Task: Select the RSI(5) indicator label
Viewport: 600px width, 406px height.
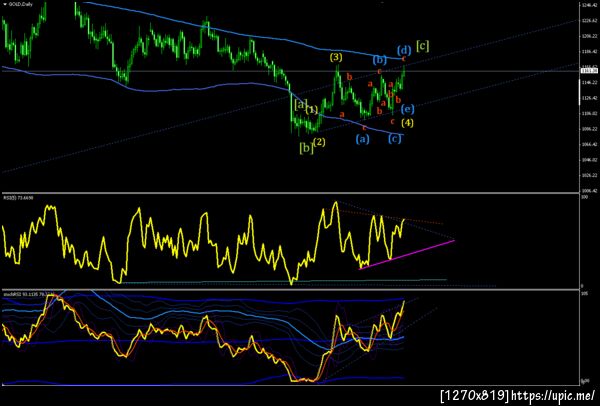Action: coord(18,198)
